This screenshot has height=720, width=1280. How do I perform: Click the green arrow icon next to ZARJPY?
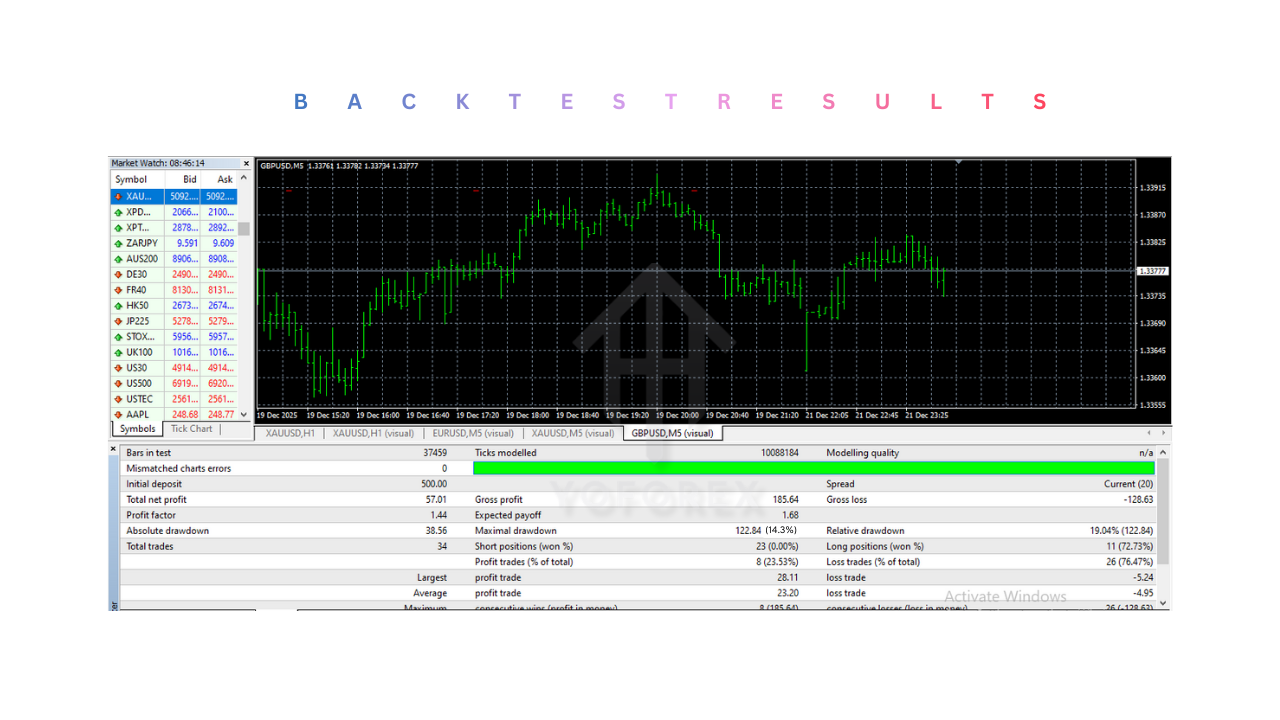click(x=119, y=242)
